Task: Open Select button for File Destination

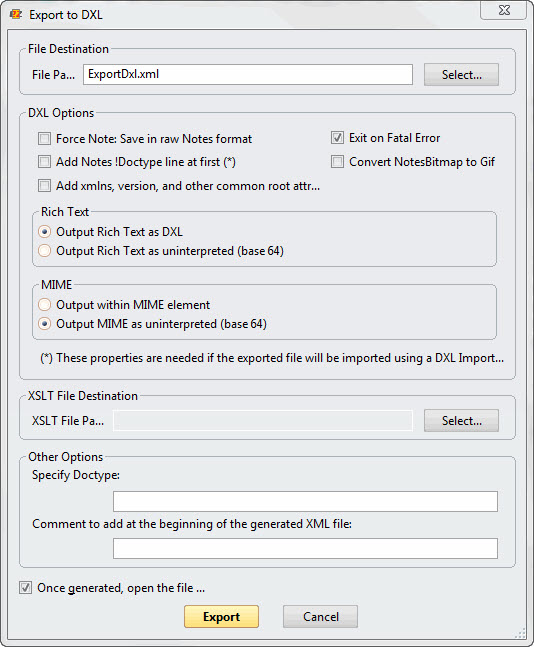Action: point(461,75)
